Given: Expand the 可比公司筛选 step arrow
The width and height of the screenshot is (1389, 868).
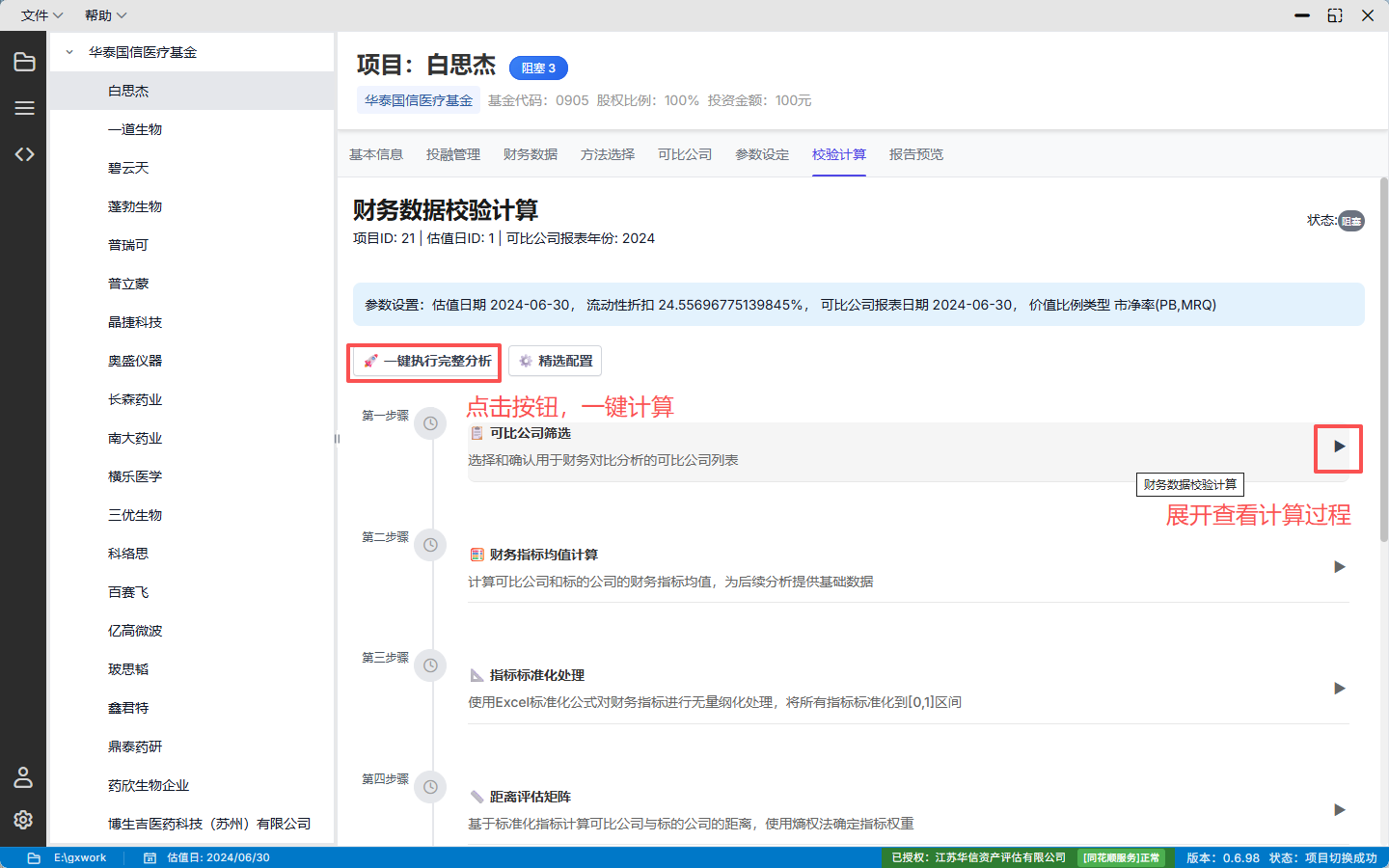Looking at the screenshot, I should [x=1339, y=447].
